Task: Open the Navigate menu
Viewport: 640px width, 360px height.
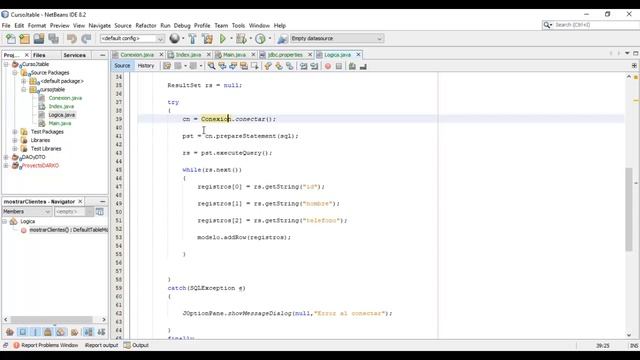Action: pos(100,25)
